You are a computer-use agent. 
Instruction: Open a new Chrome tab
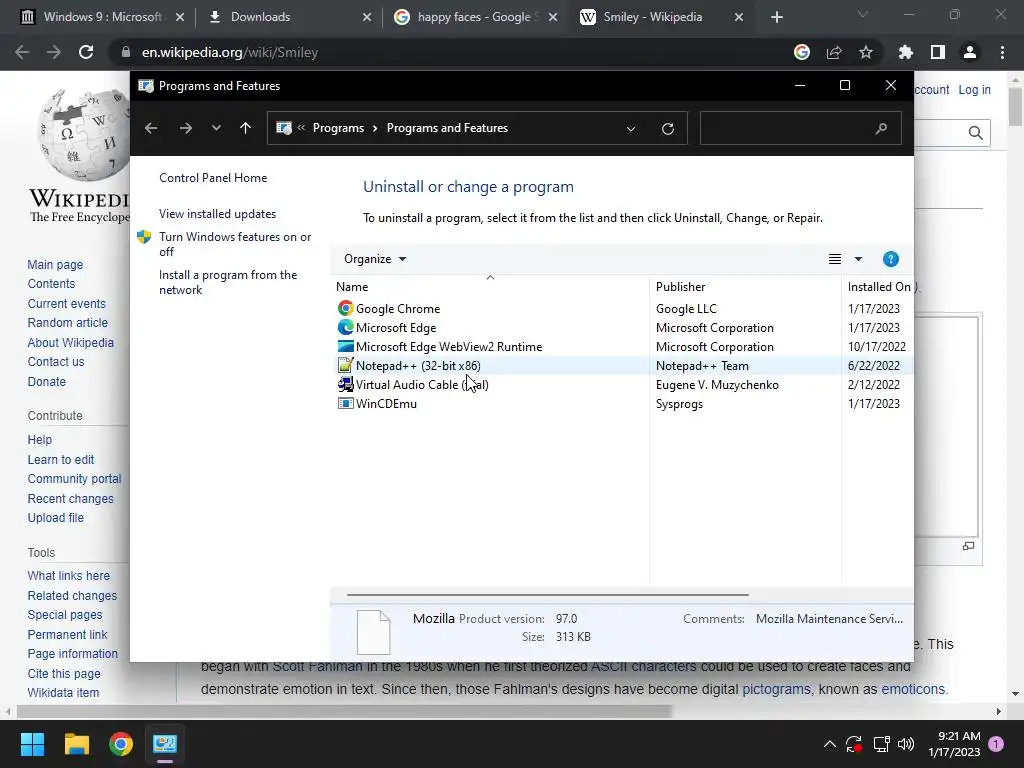[776, 17]
